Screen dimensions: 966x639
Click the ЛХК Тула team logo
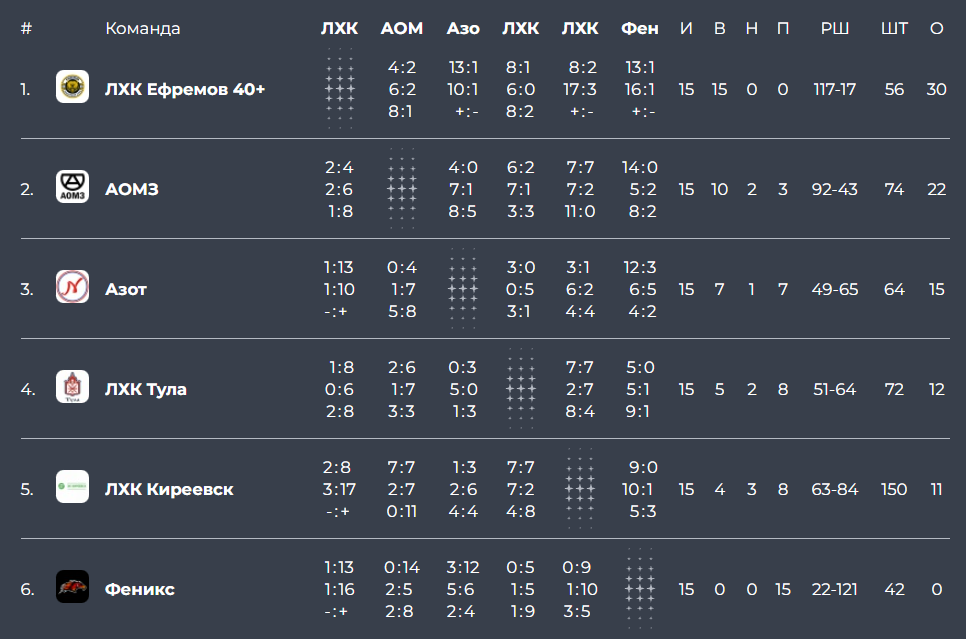[x=72, y=386]
